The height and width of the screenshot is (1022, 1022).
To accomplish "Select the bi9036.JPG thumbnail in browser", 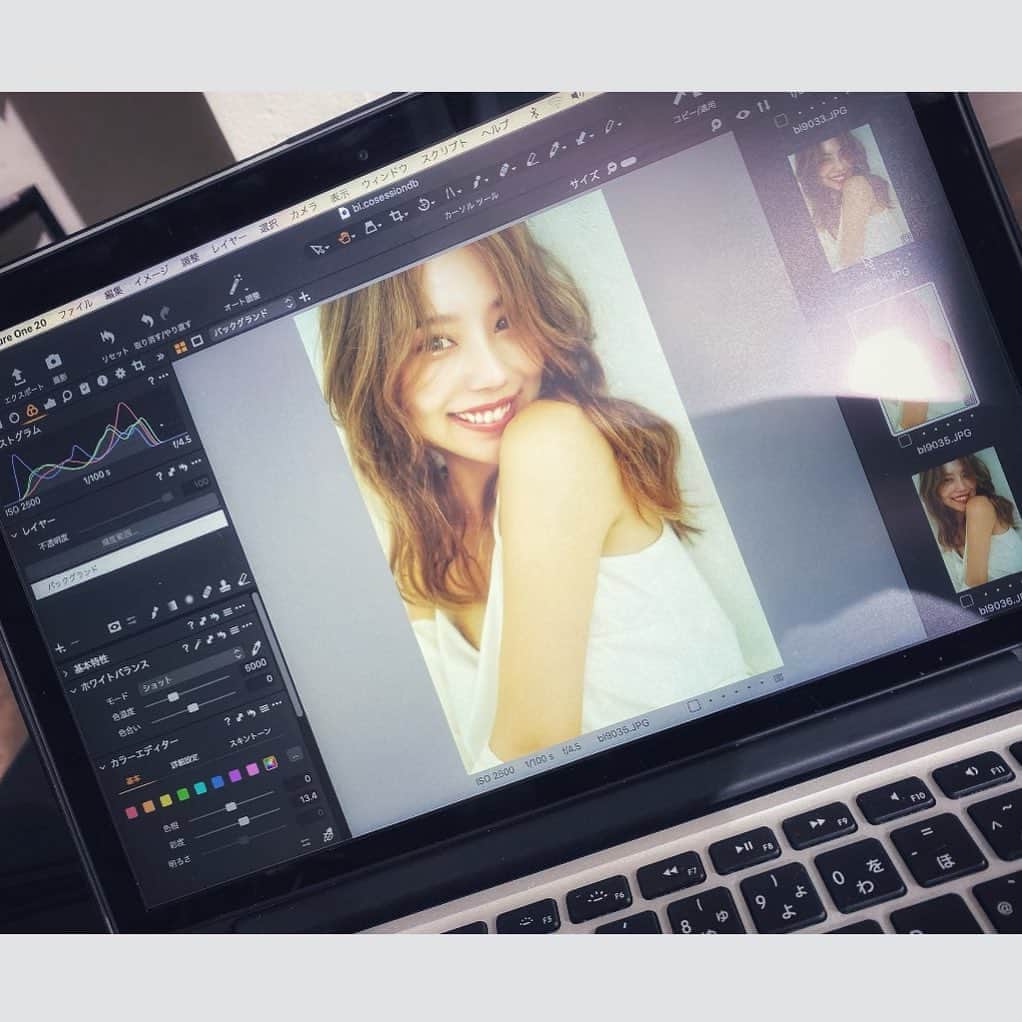I will 967,519.
